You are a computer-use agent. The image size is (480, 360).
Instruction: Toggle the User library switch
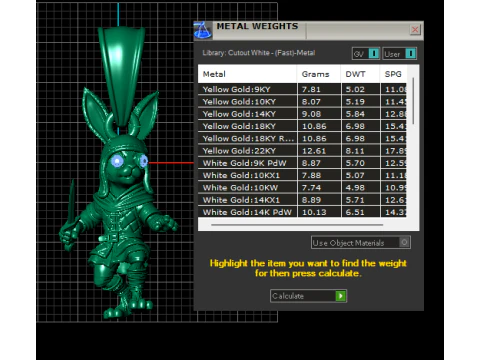pos(400,54)
